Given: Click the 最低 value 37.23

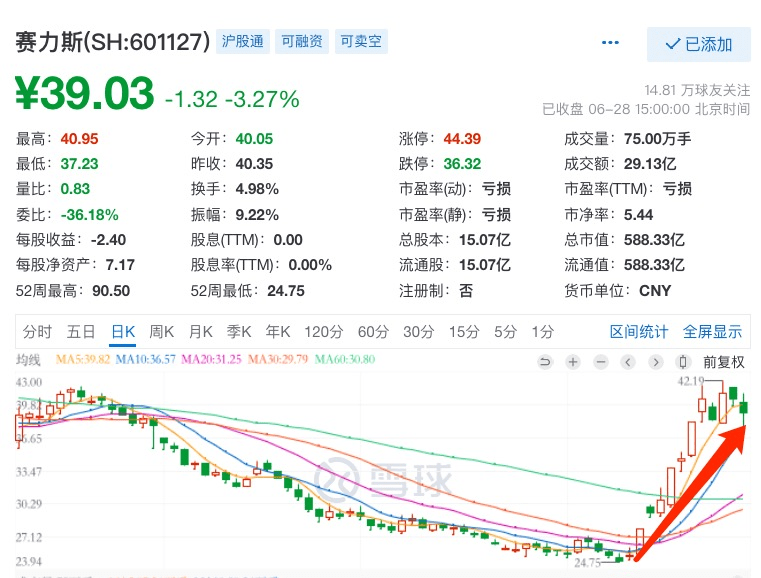Looking at the screenshot, I should tap(79, 164).
